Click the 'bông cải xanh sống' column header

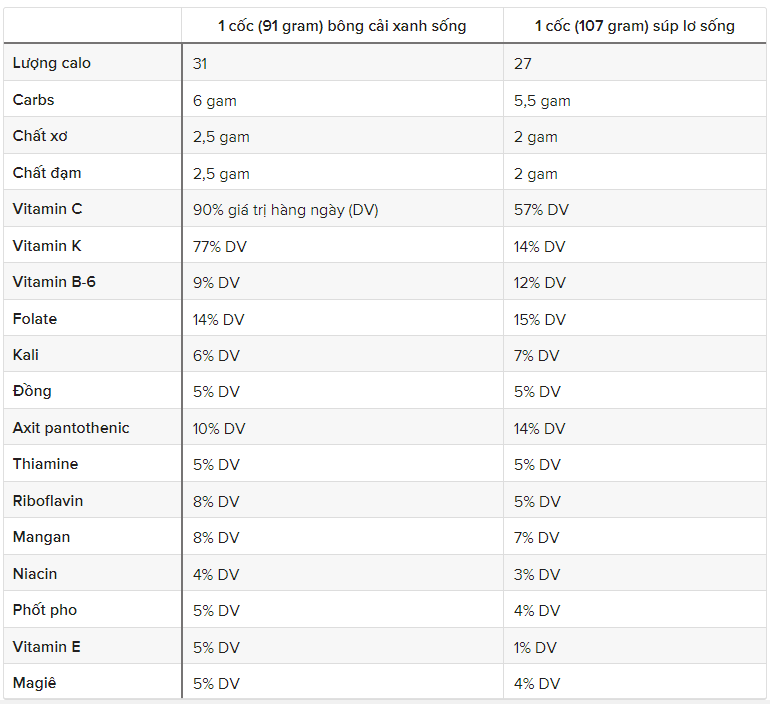coord(342,26)
